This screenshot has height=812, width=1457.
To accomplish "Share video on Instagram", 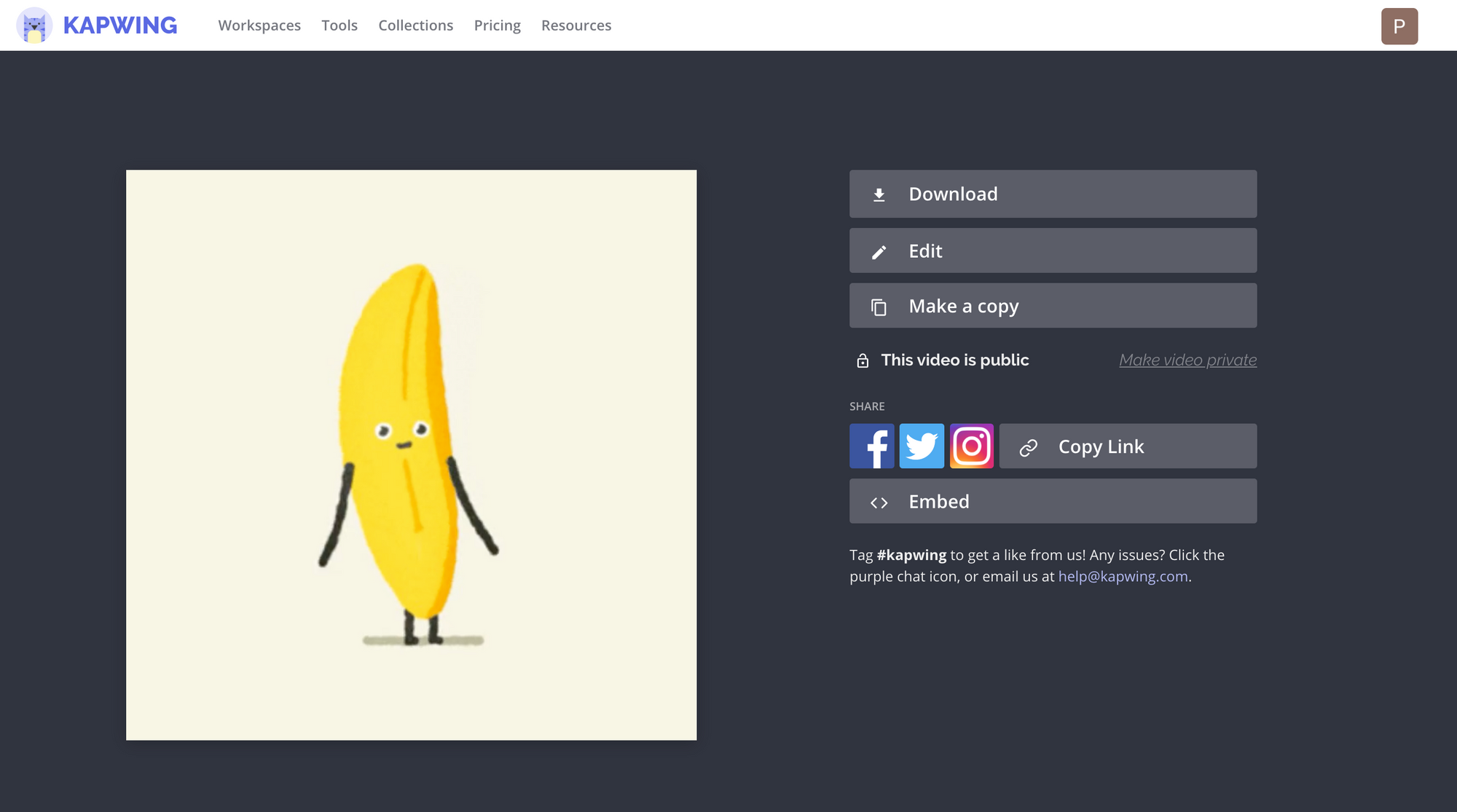I will point(971,446).
